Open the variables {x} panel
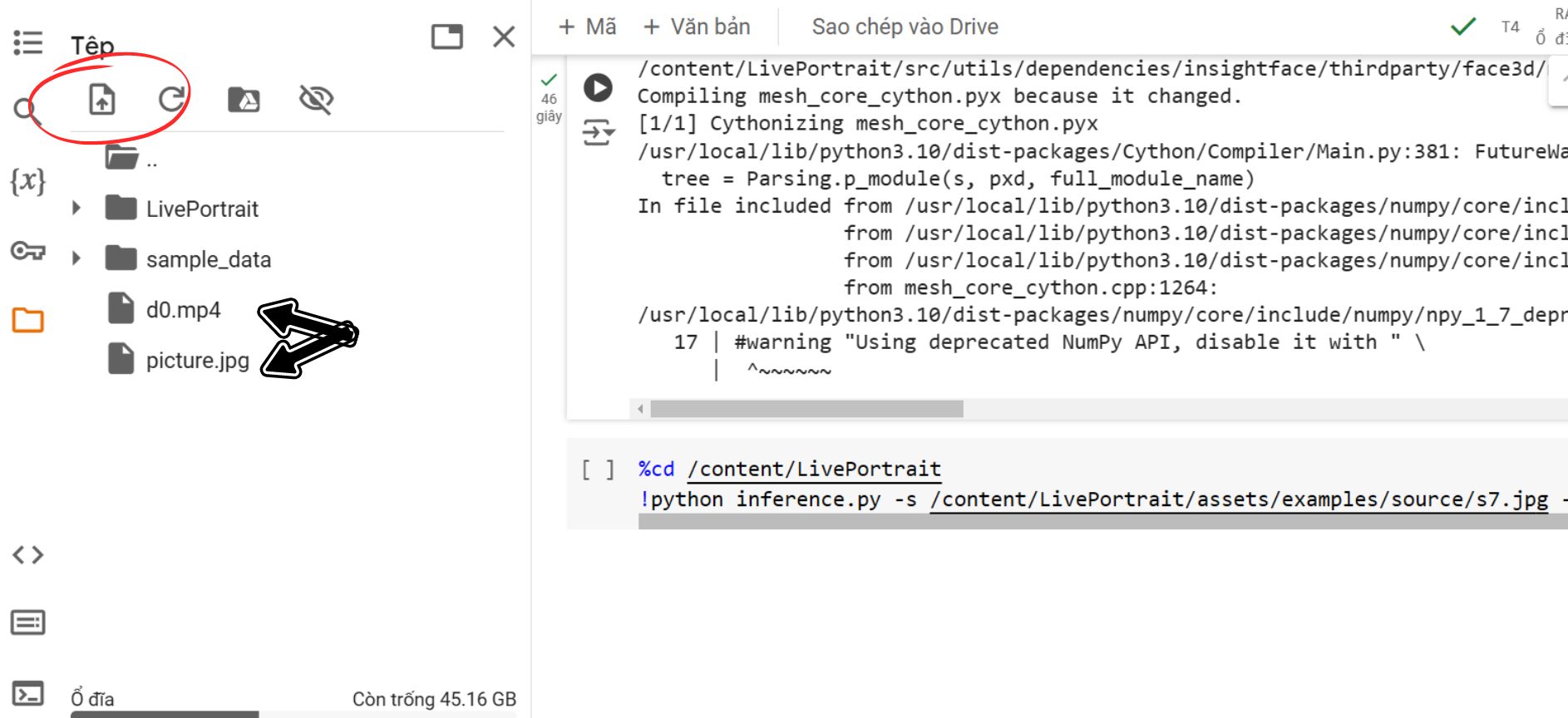1568x718 pixels. [x=27, y=180]
